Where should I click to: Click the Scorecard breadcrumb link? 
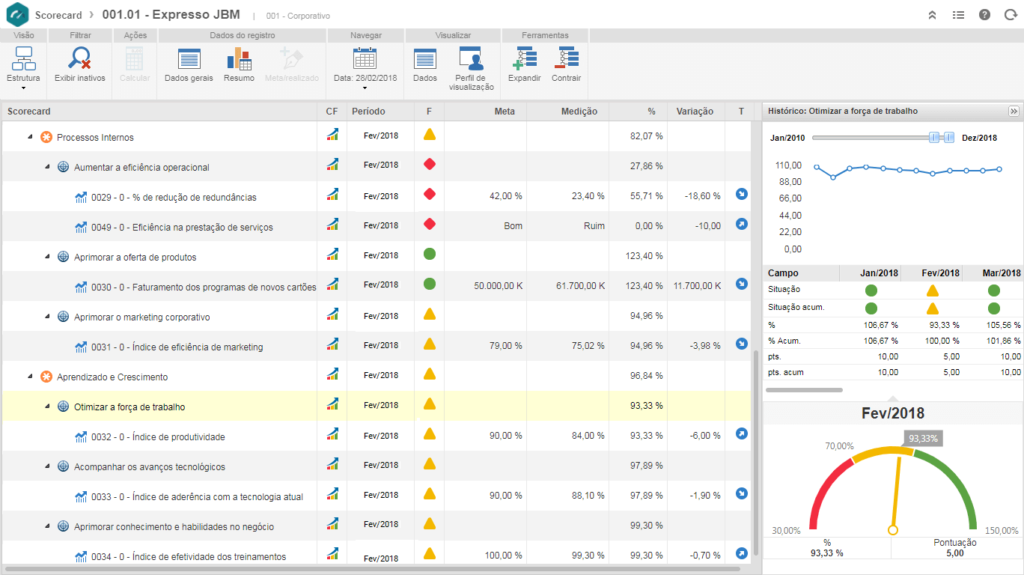58,15
